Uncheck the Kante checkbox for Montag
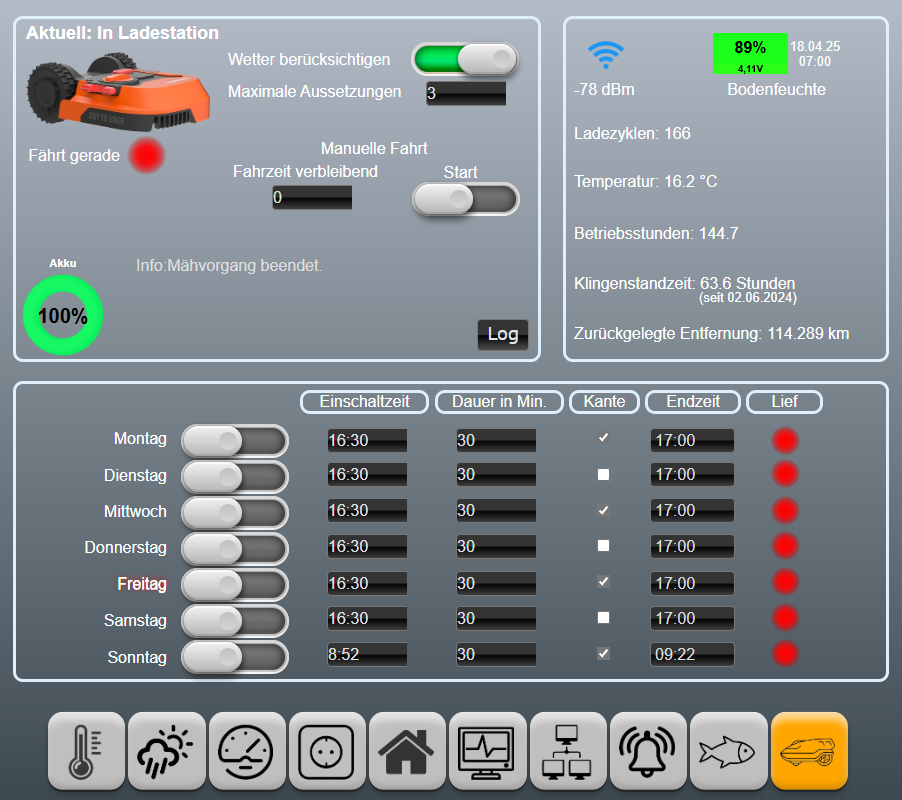Image resolution: width=902 pixels, height=800 pixels. point(603,438)
